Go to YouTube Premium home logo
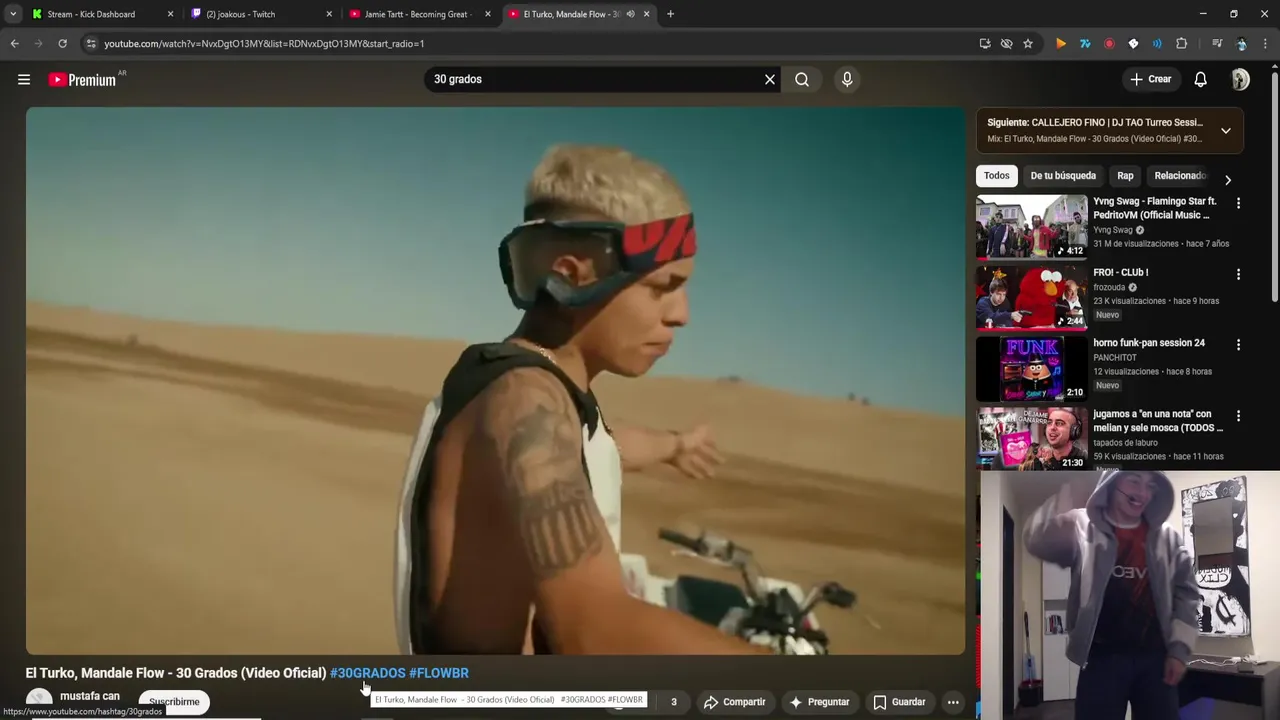This screenshot has width=1280, height=720. tap(82, 80)
